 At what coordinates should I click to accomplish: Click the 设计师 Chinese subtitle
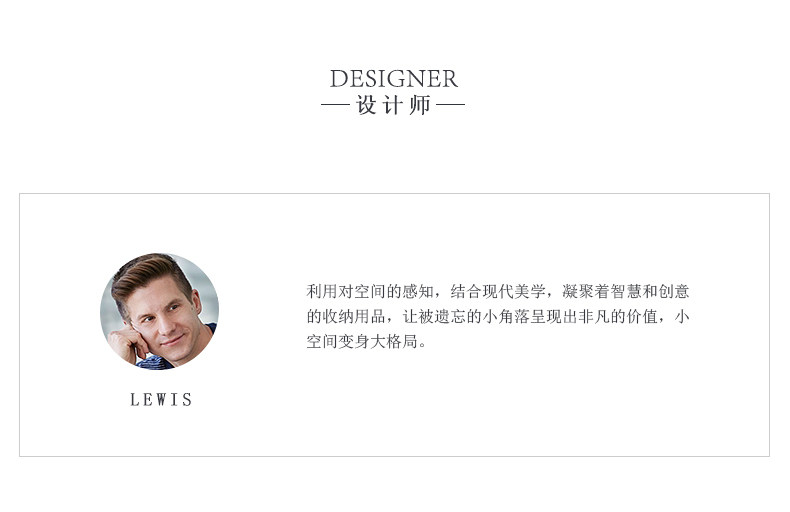[x=393, y=105]
